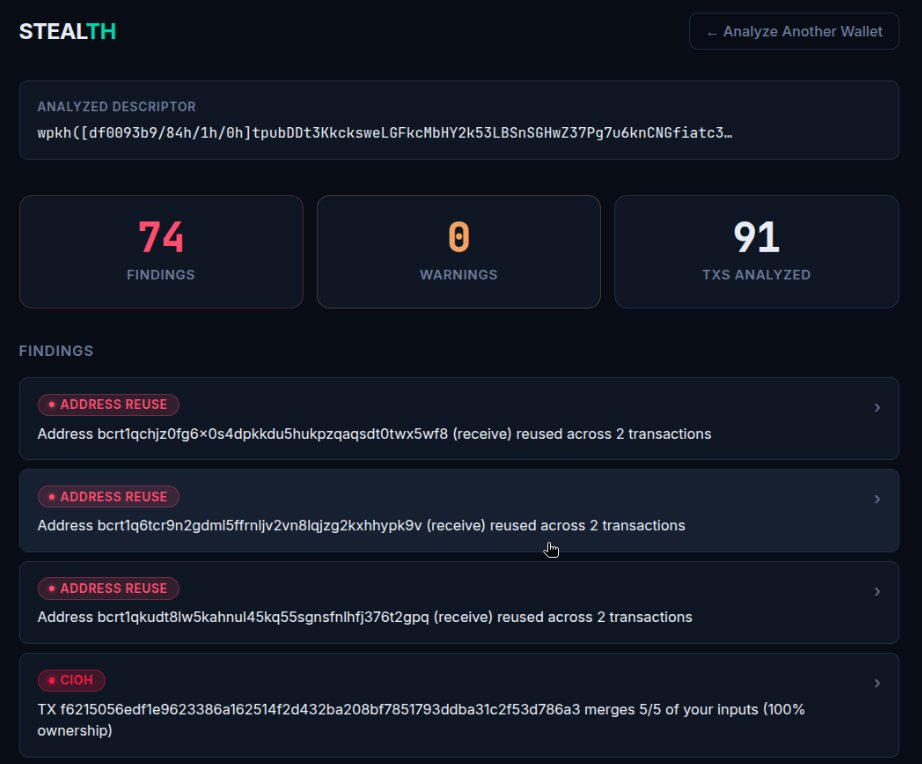
Task: Expand chevron for bcrt1qchjz0fg6 address reuse finding
Action: (x=877, y=408)
